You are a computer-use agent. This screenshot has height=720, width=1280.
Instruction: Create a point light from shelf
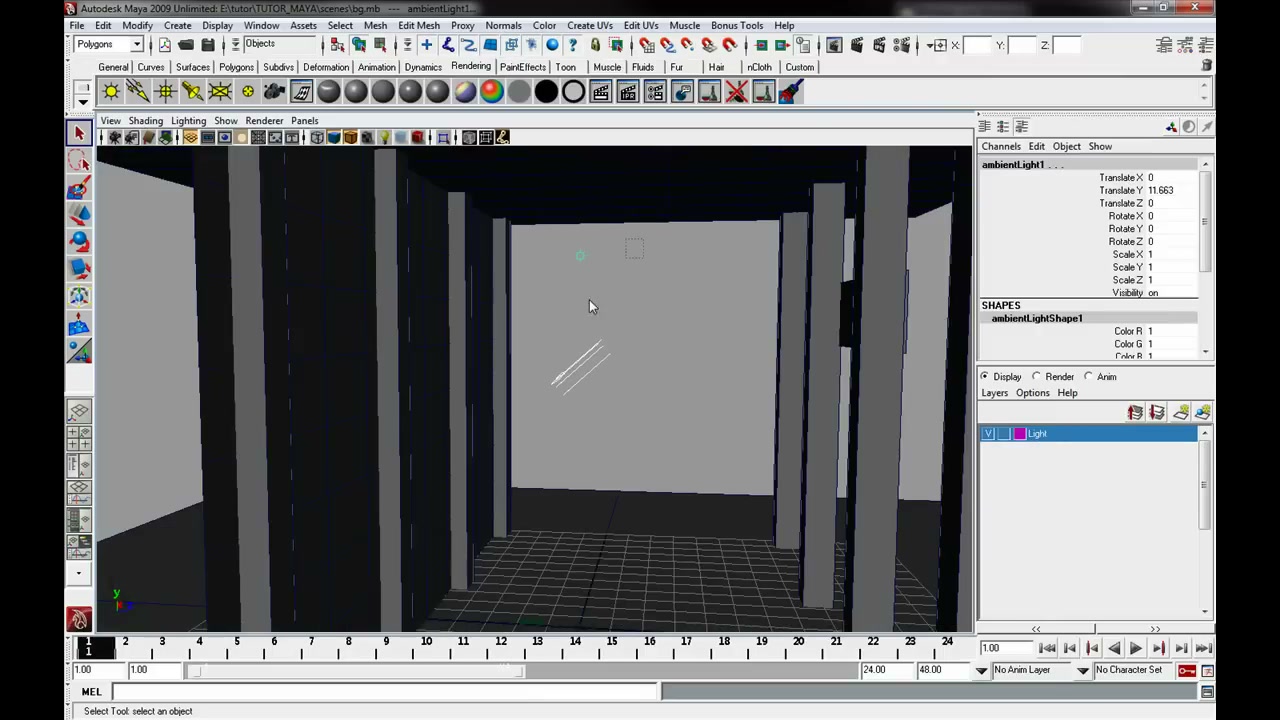[165, 92]
